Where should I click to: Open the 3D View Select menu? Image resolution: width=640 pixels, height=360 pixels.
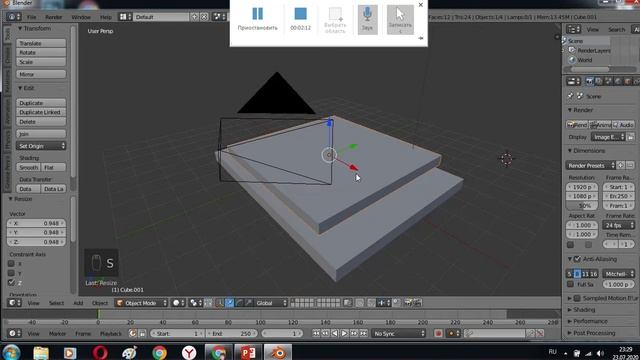point(56,303)
